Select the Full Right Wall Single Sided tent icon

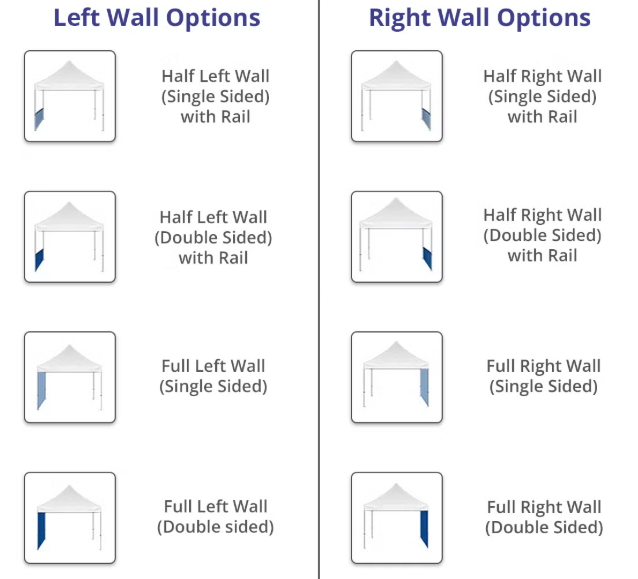point(397,377)
